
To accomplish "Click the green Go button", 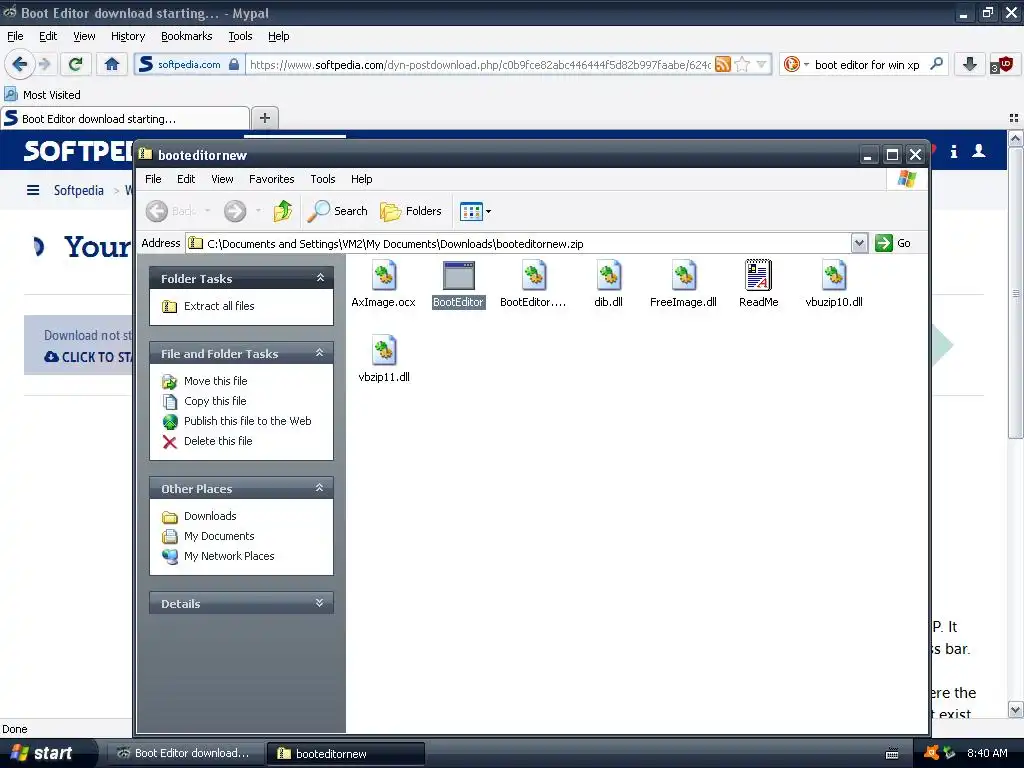I will (893, 243).
